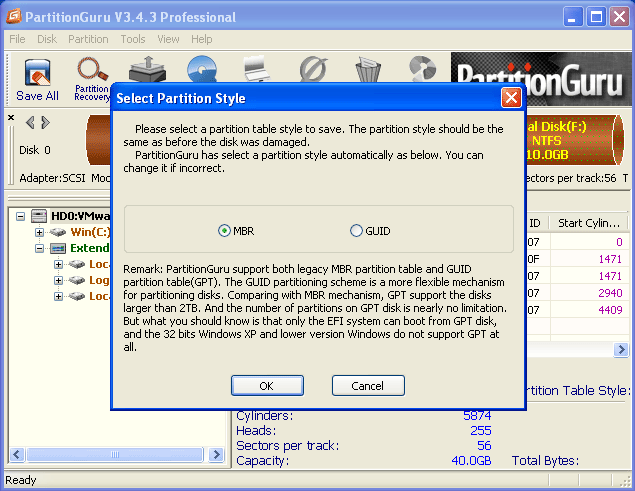Click the Ready status bar text
The width and height of the screenshot is (635, 491).
21,480
